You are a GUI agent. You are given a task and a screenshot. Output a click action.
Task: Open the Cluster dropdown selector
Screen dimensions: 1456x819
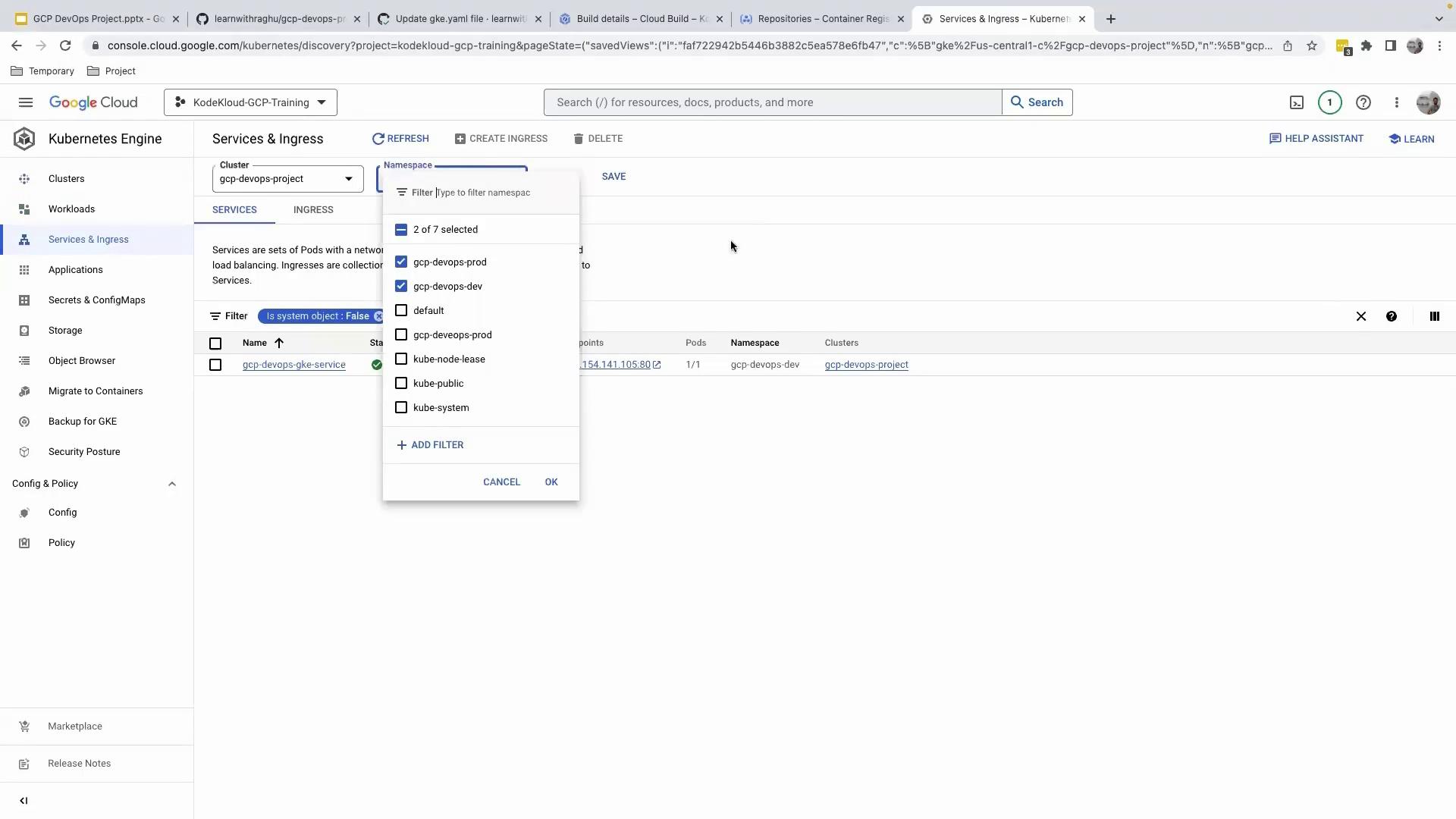click(x=287, y=179)
